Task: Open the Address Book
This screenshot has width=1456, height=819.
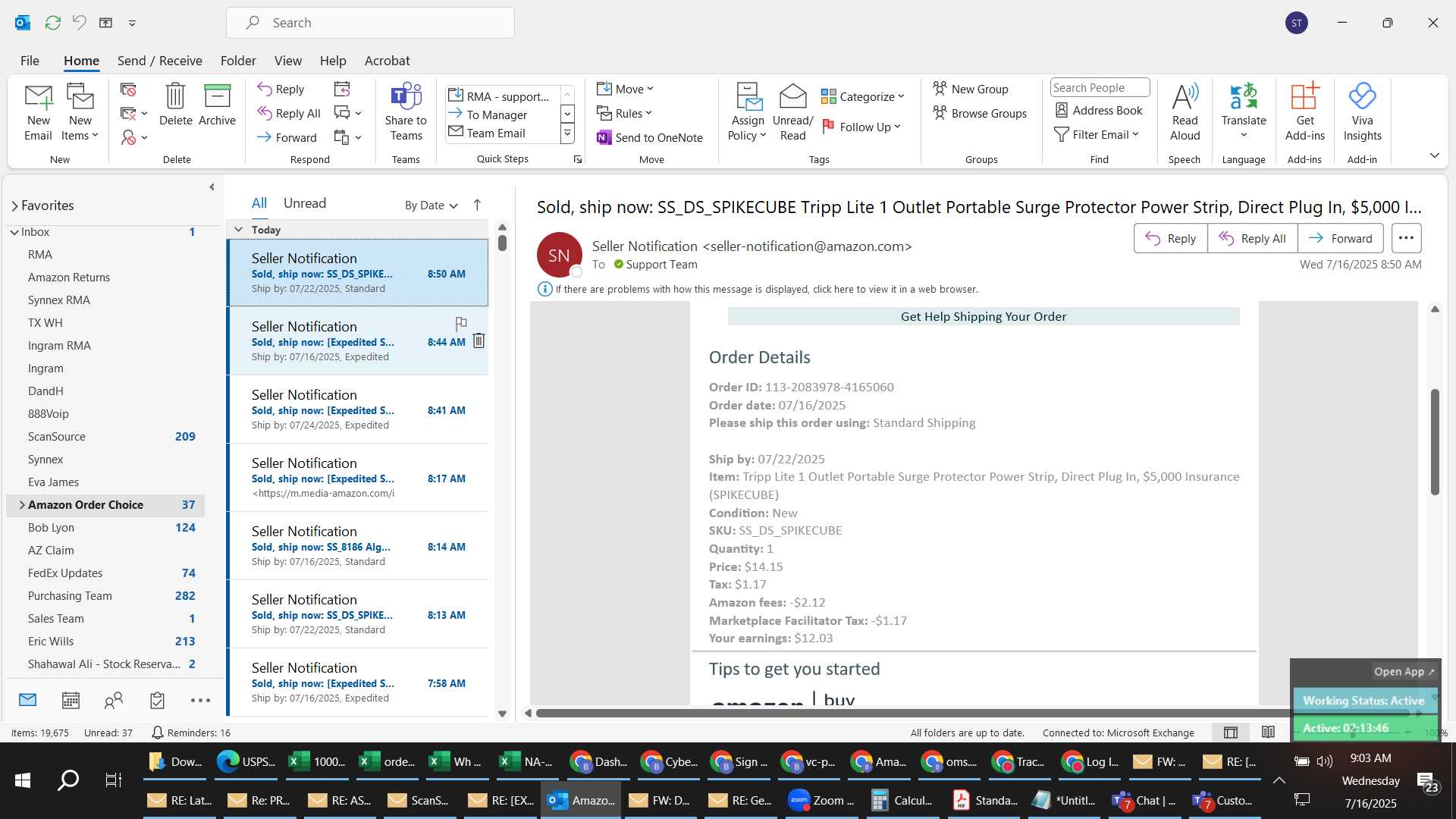Action: pyautogui.click(x=1099, y=110)
